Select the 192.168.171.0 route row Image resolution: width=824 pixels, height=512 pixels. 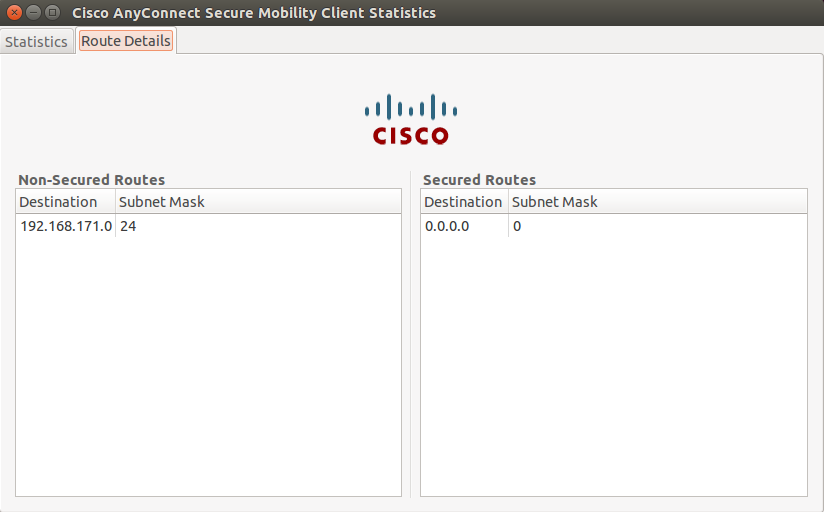[66, 226]
